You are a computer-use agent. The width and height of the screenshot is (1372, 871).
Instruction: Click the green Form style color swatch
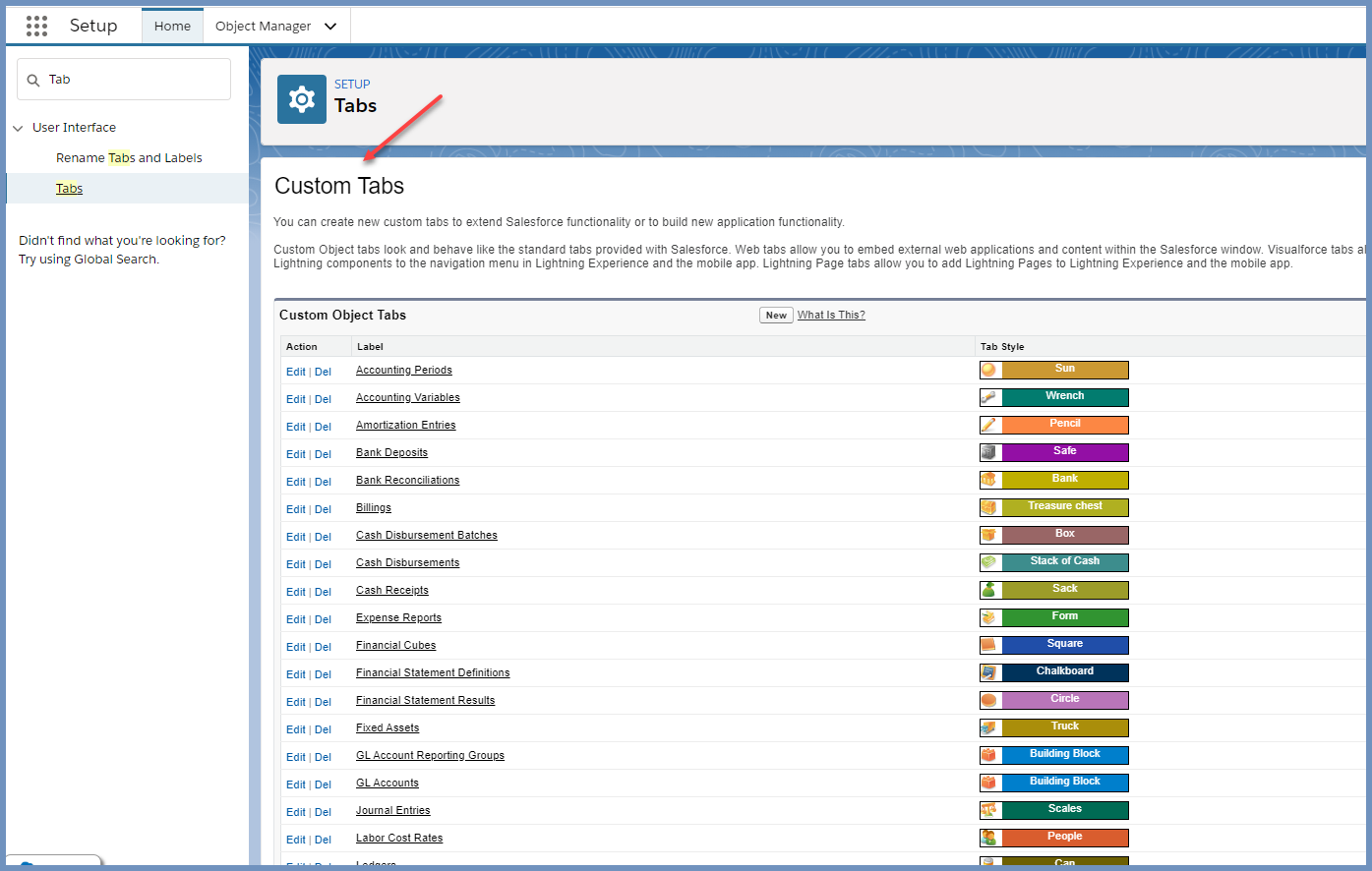point(1065,617)
